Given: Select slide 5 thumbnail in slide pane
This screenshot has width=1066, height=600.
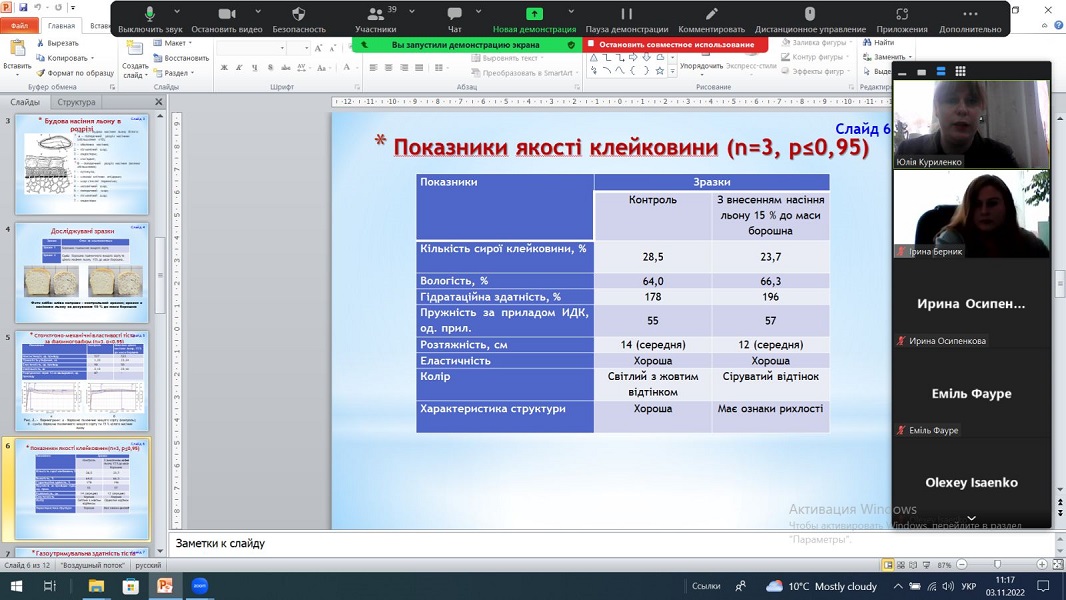Looking at the screenshot, I should pyautogui.click(x=82, y=381).
